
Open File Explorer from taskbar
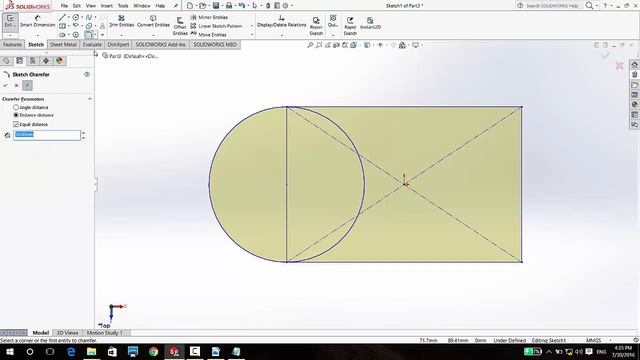coord(91,351)
